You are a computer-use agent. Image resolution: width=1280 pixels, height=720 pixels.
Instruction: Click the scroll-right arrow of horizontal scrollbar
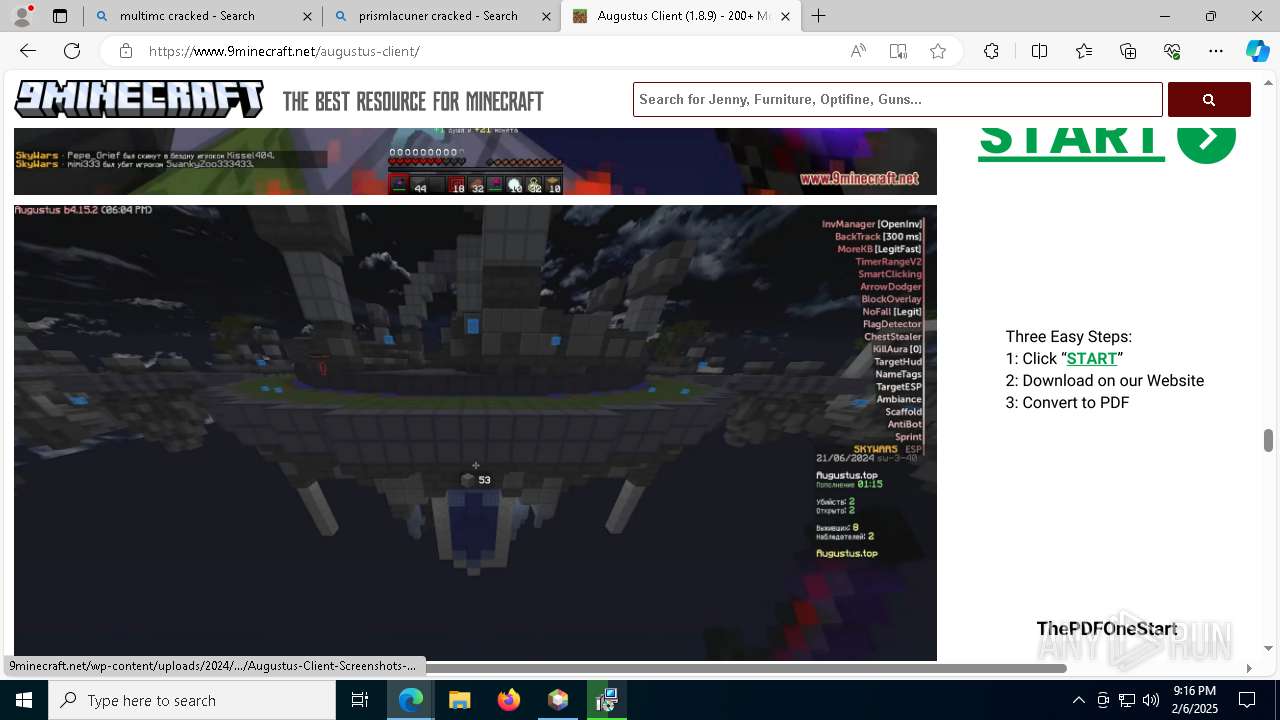pos(1248,668)
